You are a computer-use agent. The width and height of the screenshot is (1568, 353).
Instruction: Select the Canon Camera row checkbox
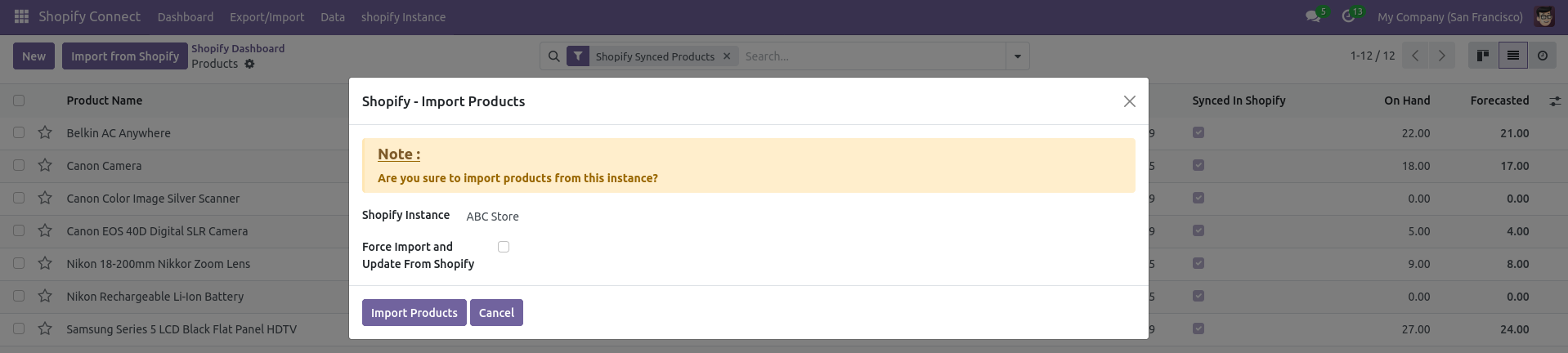(19, 165)
